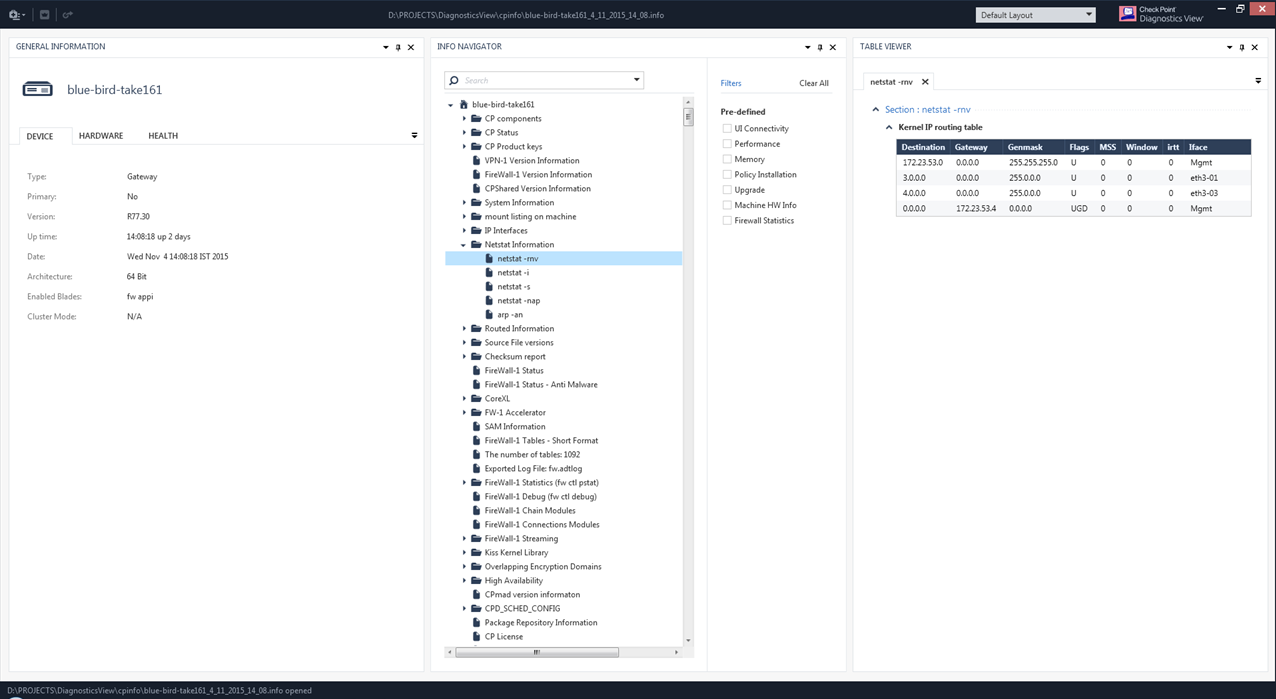This screenshot has width=1276, height=699.
Task: Select netstat -nap in the tree
Action: pyautogui.click(x=519, y=301)
